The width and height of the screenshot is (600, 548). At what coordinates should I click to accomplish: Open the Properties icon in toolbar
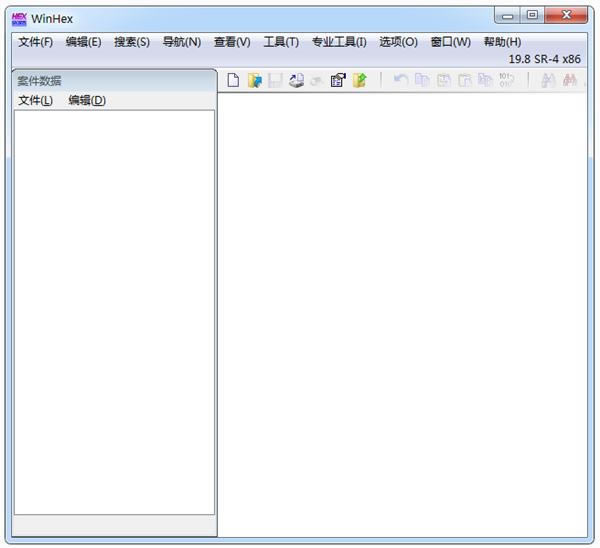click(x=338, y=80)
